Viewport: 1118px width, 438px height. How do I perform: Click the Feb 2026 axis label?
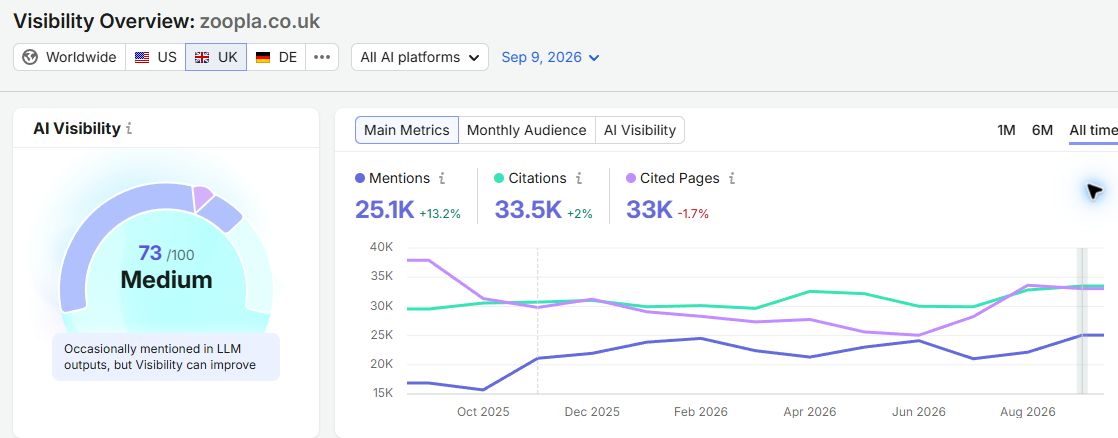pos(701,412)
